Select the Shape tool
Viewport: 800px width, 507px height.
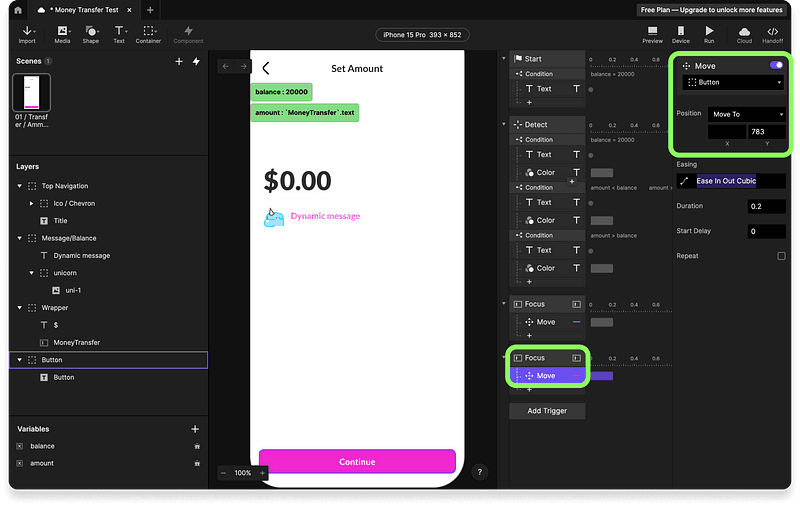90,34
